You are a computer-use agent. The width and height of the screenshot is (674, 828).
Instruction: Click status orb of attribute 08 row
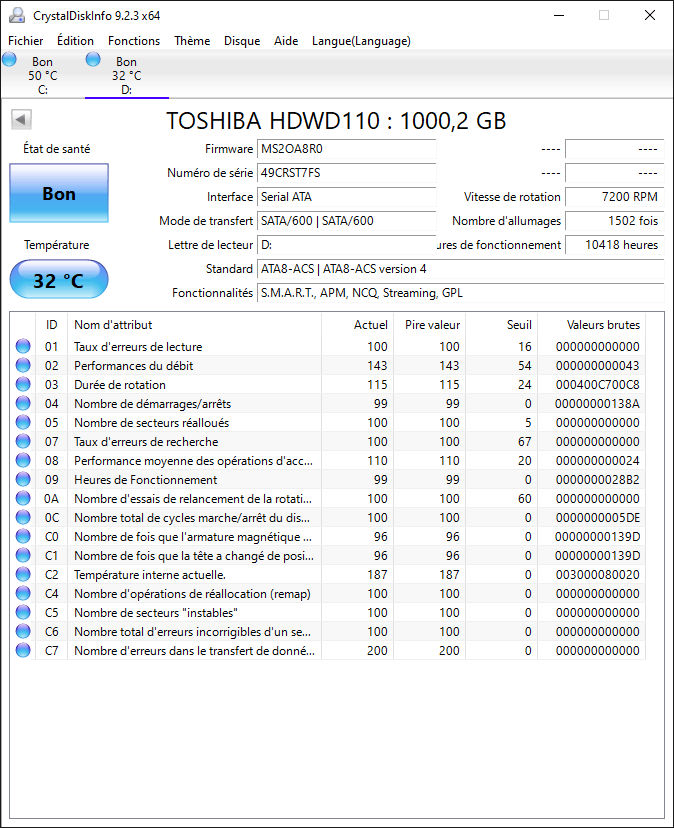pos(23,460)
